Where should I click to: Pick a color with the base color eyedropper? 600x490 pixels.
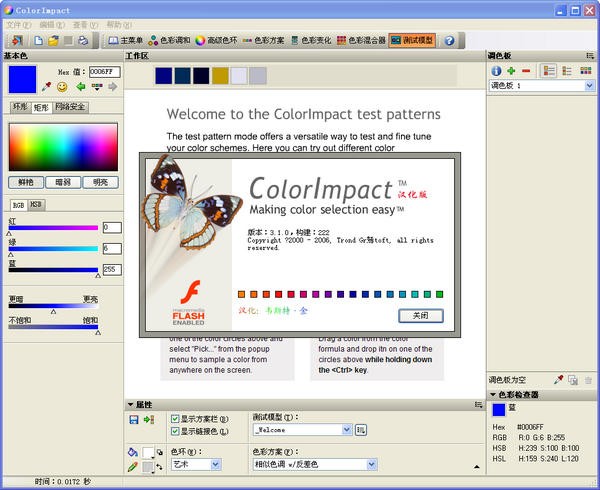click(x=47, y=86)
